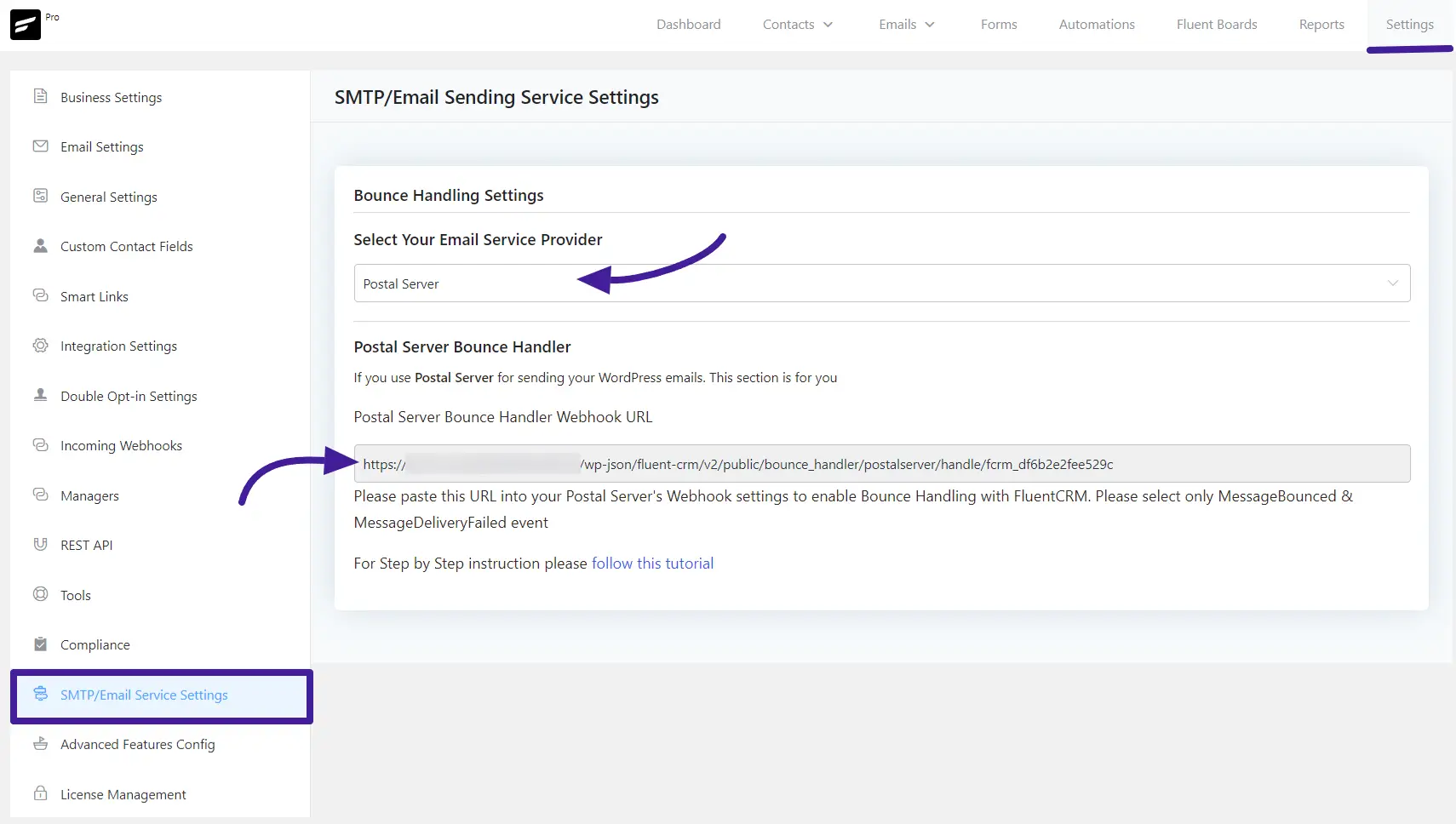Click the 'Pro' badge next to logo
The image size is (1456, 824).
(x=53, y=17)
